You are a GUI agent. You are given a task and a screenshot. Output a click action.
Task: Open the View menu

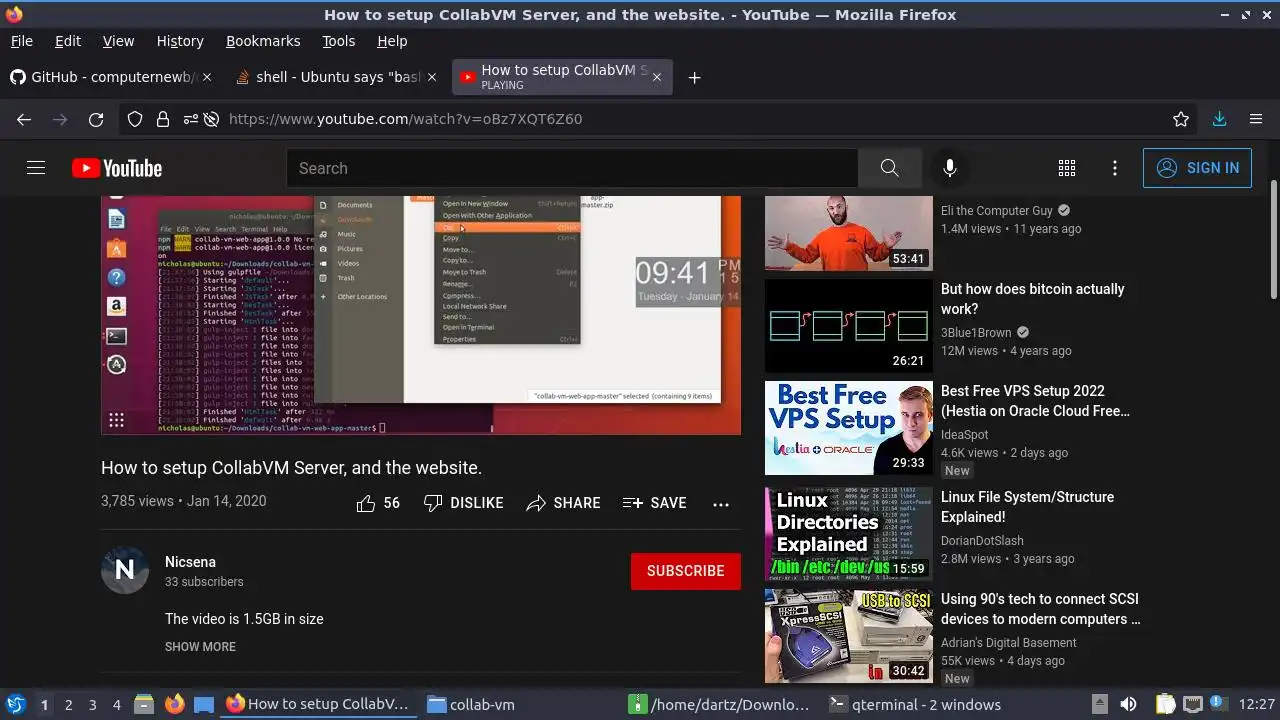click(x=118, y=41)
